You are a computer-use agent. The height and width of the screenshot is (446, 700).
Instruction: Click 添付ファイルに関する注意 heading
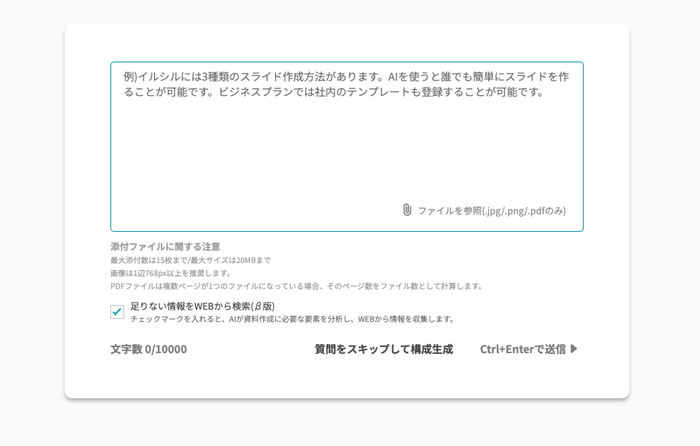(165, 246)
